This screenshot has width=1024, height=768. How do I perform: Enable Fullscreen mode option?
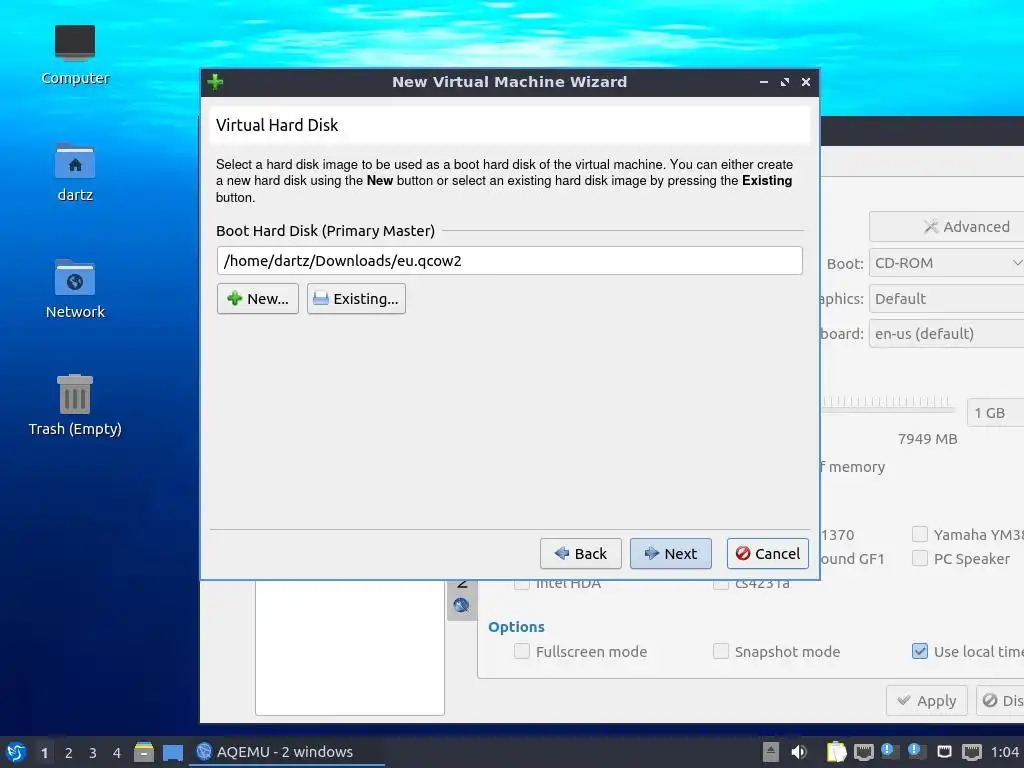522,651
